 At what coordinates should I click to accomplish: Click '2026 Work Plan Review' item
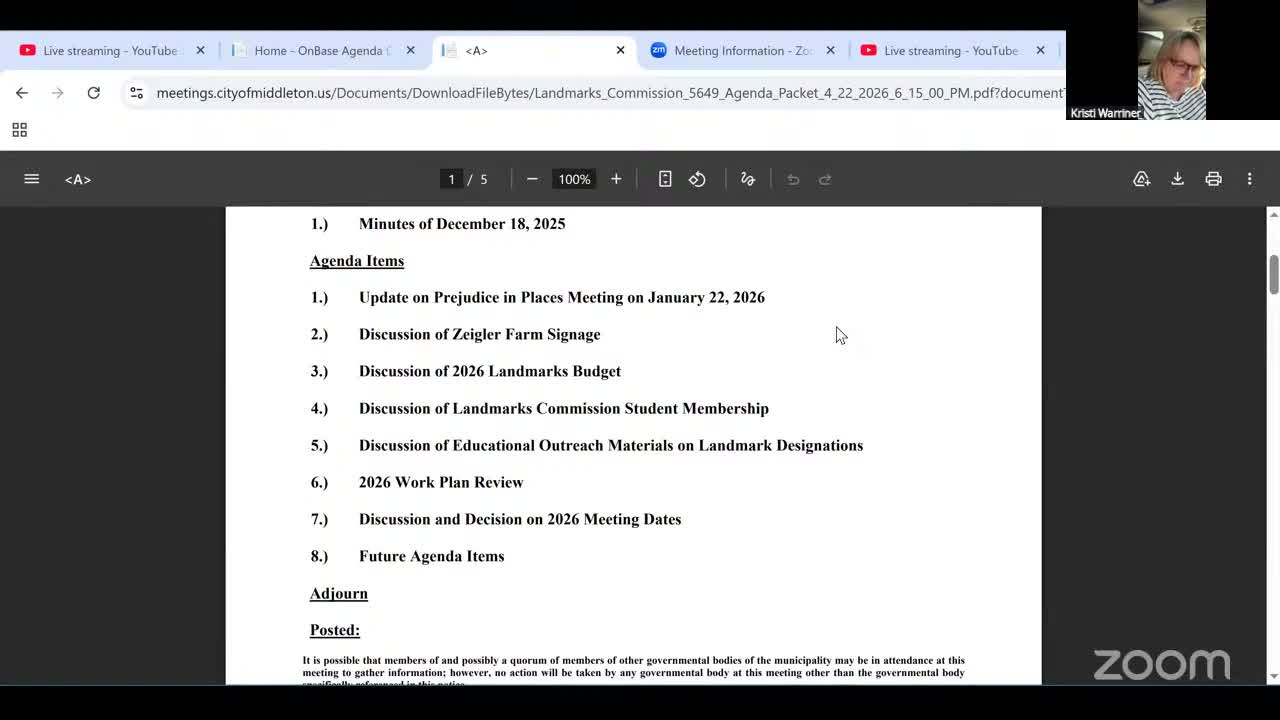[441, 482]
